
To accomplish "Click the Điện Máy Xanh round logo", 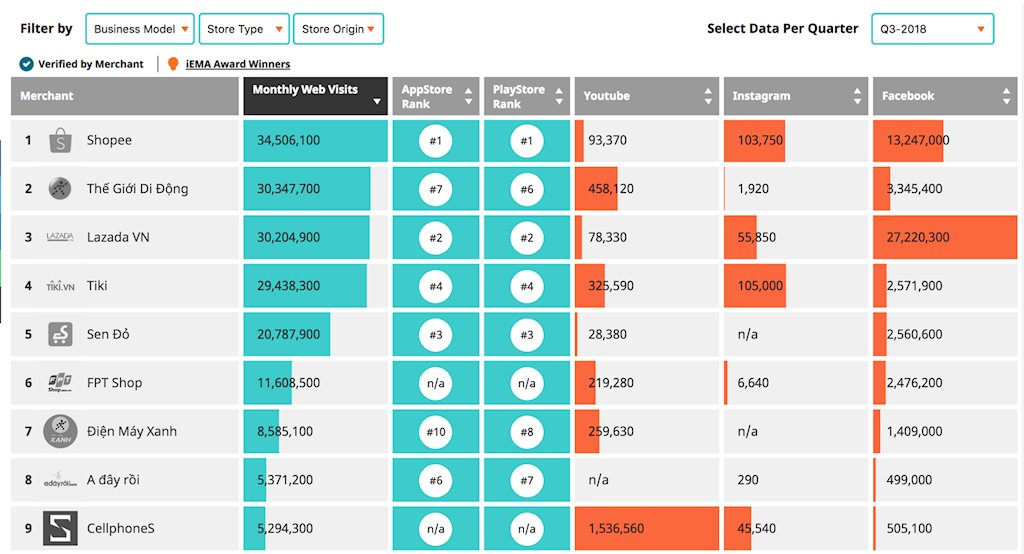I will click(60, 431).
